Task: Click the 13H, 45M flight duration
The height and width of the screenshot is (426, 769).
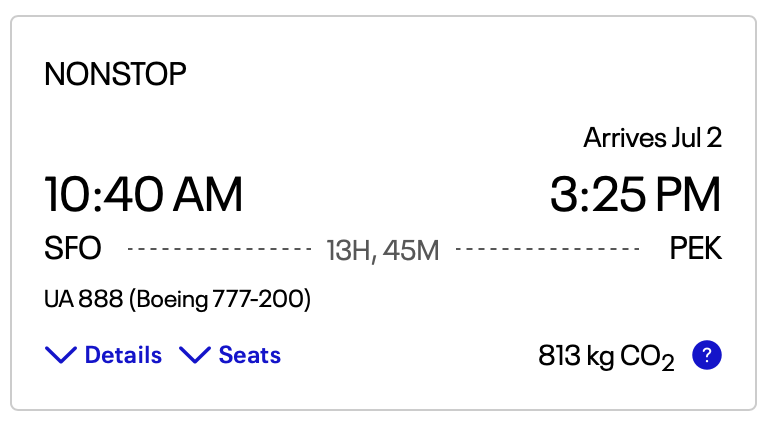Action: (383, 251)
